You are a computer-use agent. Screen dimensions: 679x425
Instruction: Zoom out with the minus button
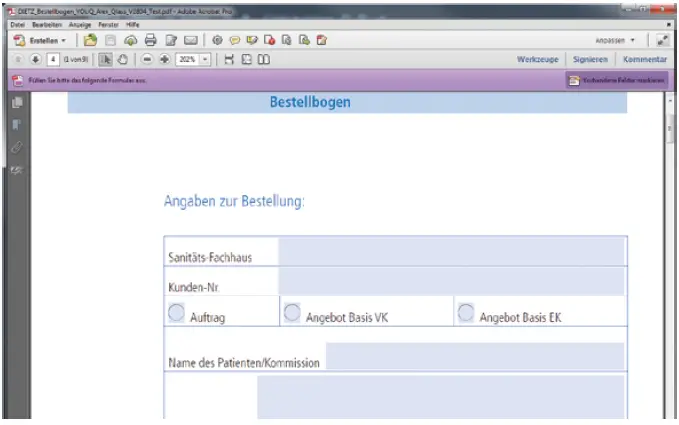[147, 59]
